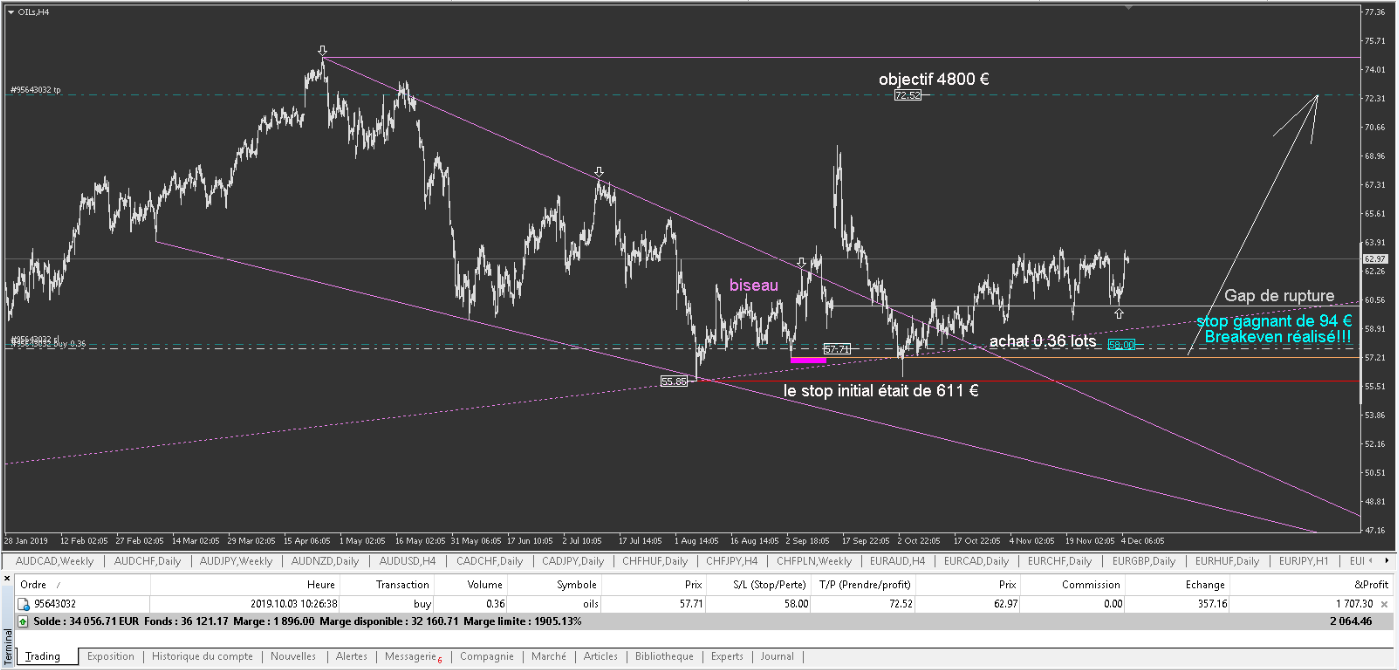Screen dimensions: 1399x670
Task: Open the Exposition terminal tab
Action: pos(110,657)
